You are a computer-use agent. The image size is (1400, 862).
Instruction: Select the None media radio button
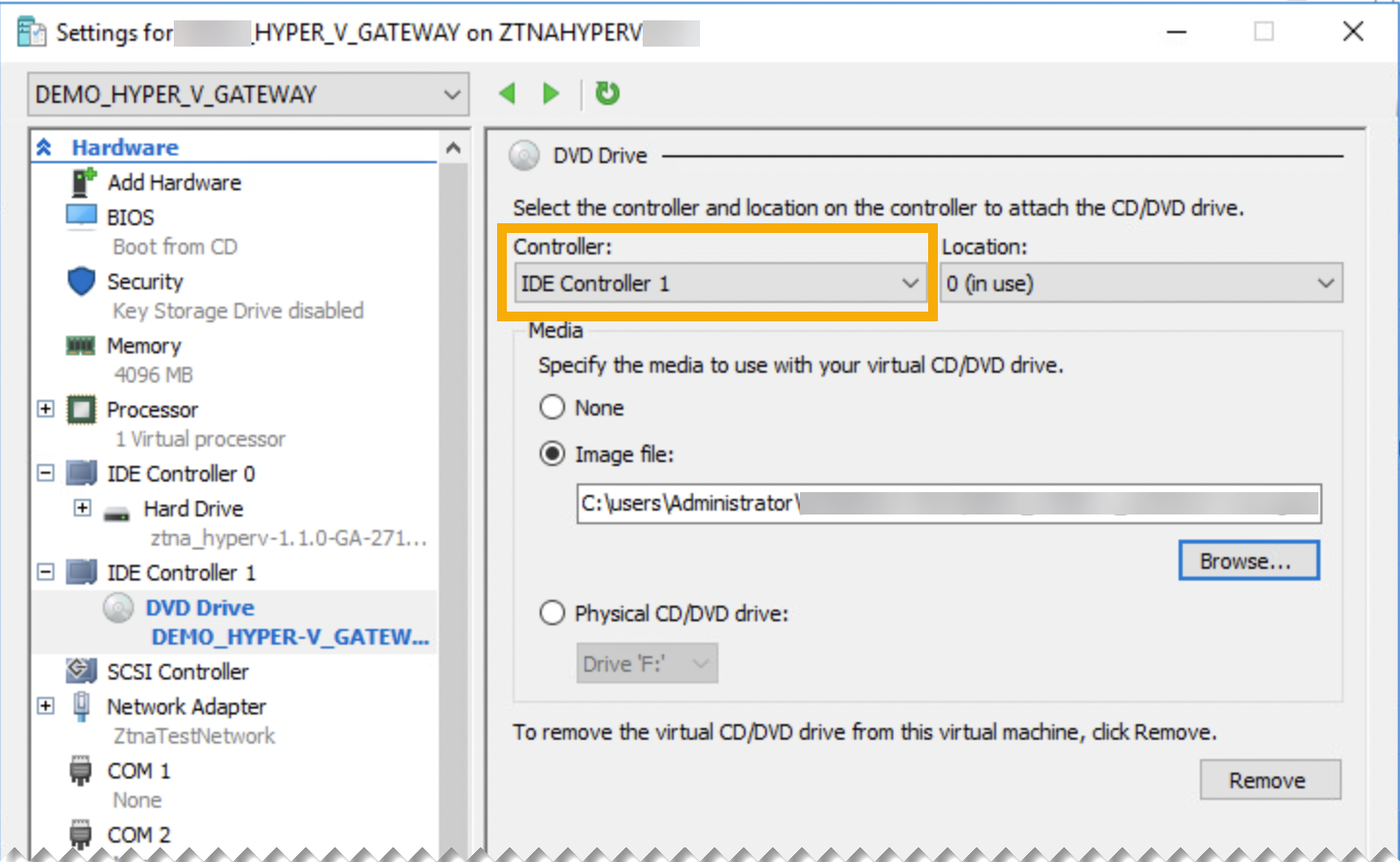[x=552, y=407]
